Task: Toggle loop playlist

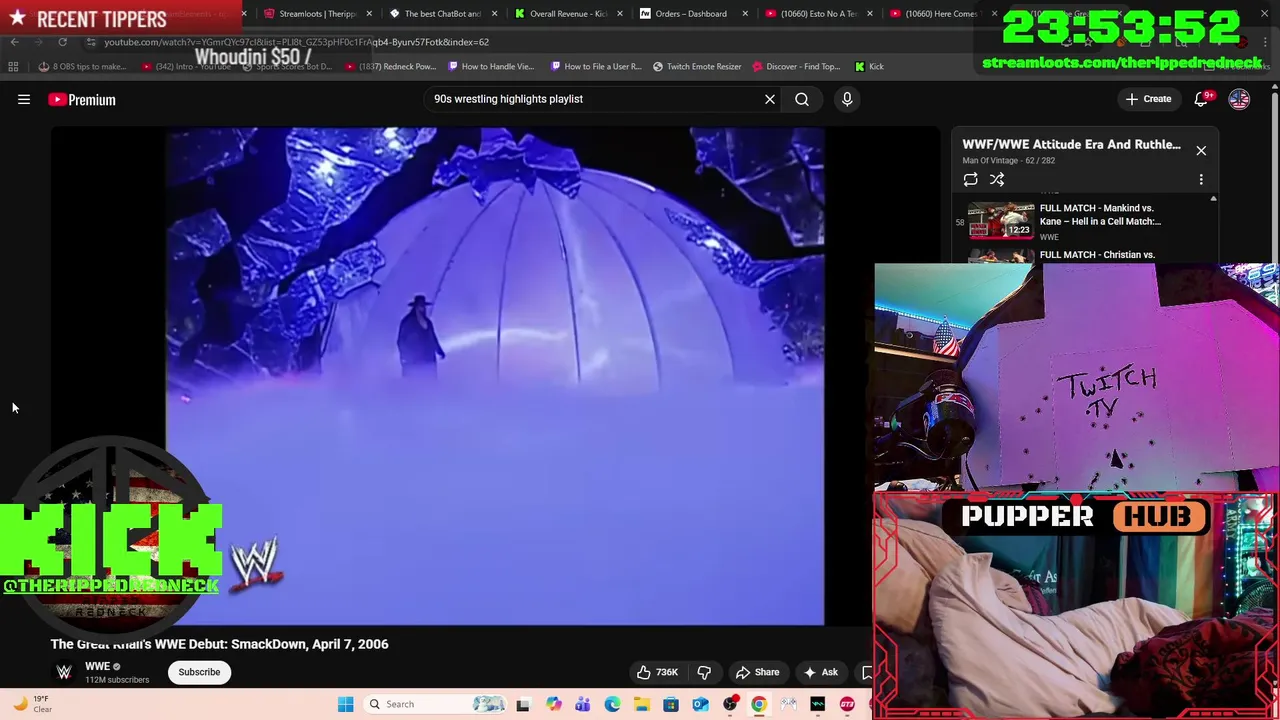Action: [x=970, y=179]
